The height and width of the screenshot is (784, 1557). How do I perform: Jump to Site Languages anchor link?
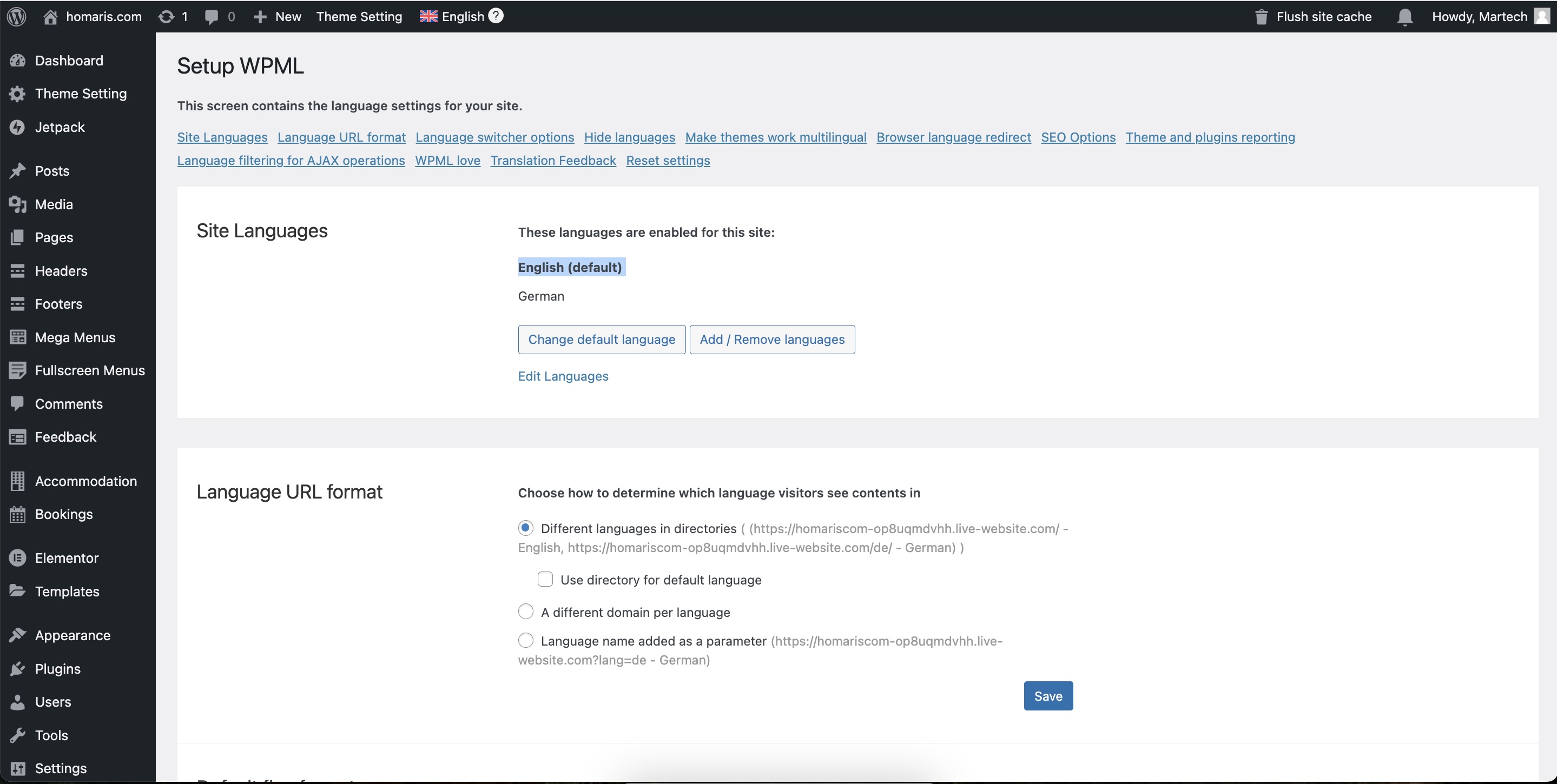(222, 137)
